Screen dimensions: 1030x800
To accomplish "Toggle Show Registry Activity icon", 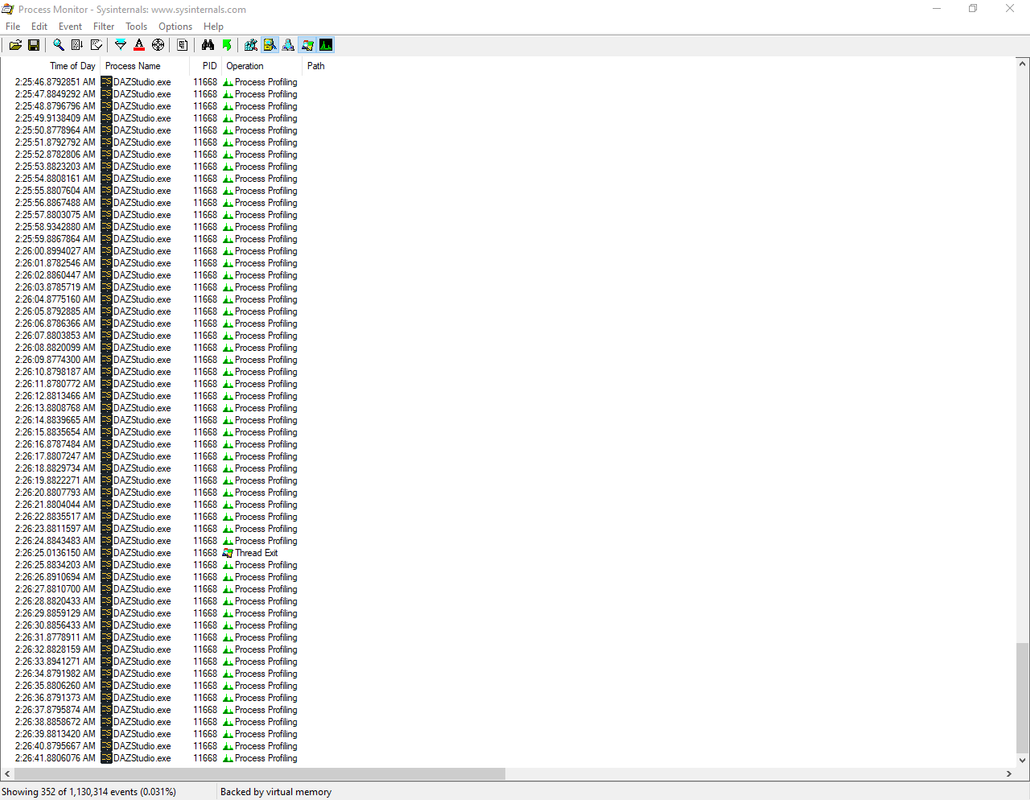I will (251, 45).
